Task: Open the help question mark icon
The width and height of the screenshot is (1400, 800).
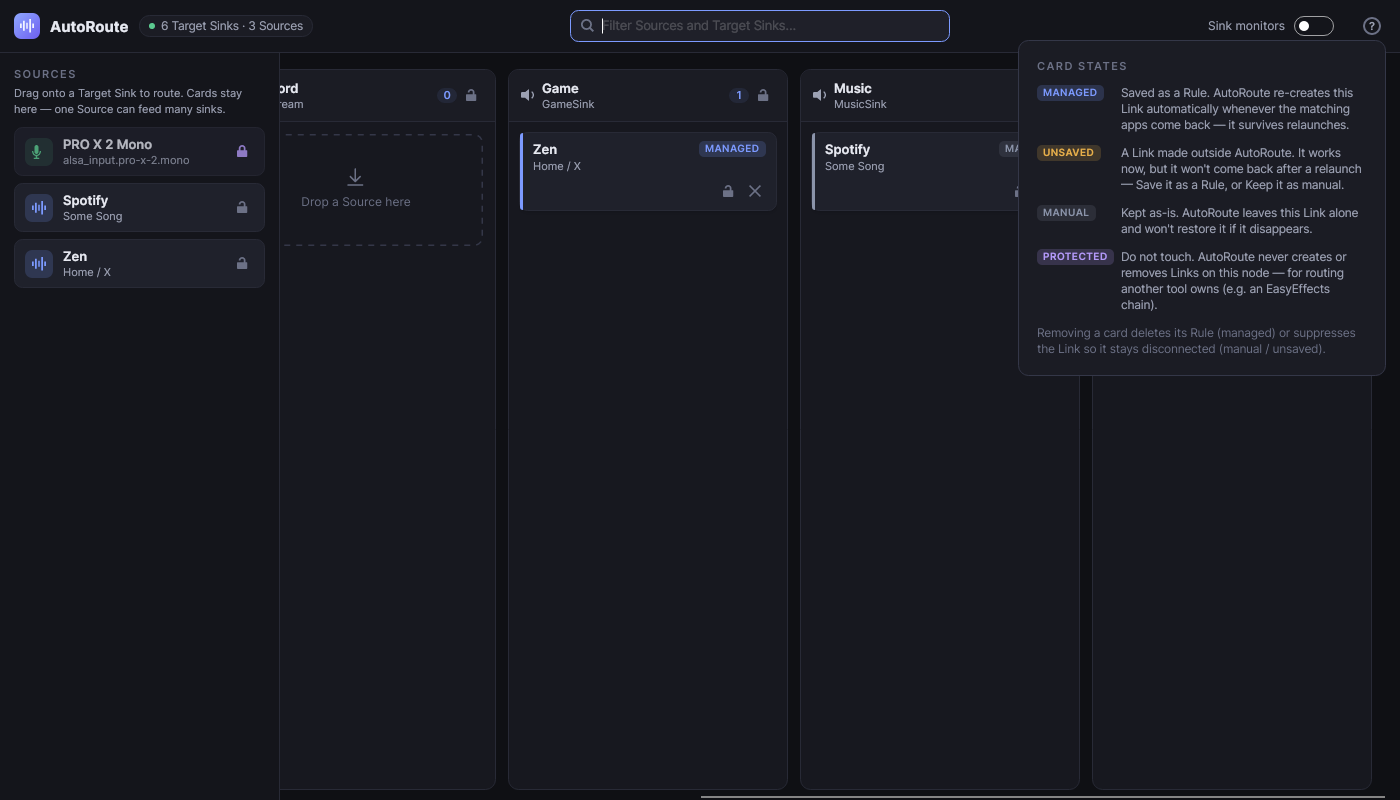Action: pyautogui.click(x=1372, y=26)
